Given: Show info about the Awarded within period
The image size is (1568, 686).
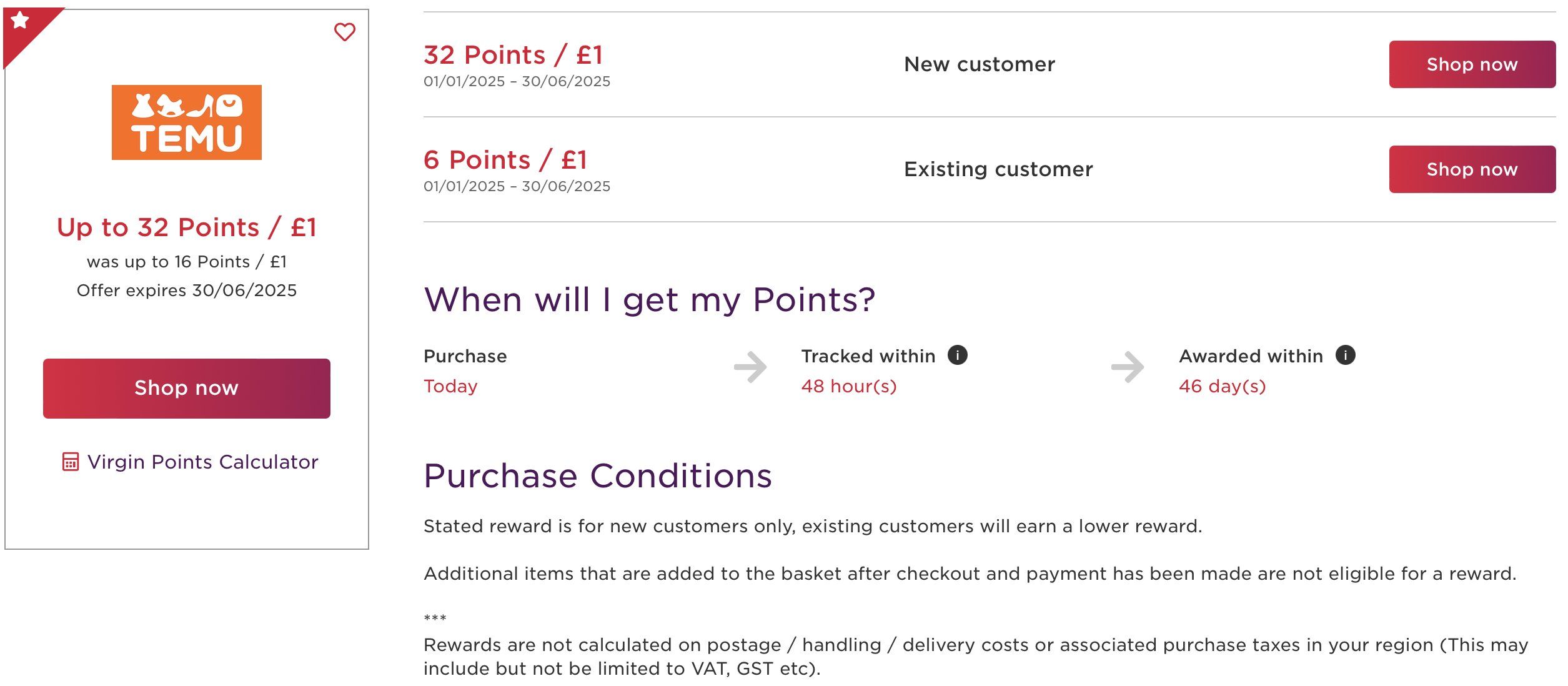Looking at the screenshot, I should tap(1345, 355).
